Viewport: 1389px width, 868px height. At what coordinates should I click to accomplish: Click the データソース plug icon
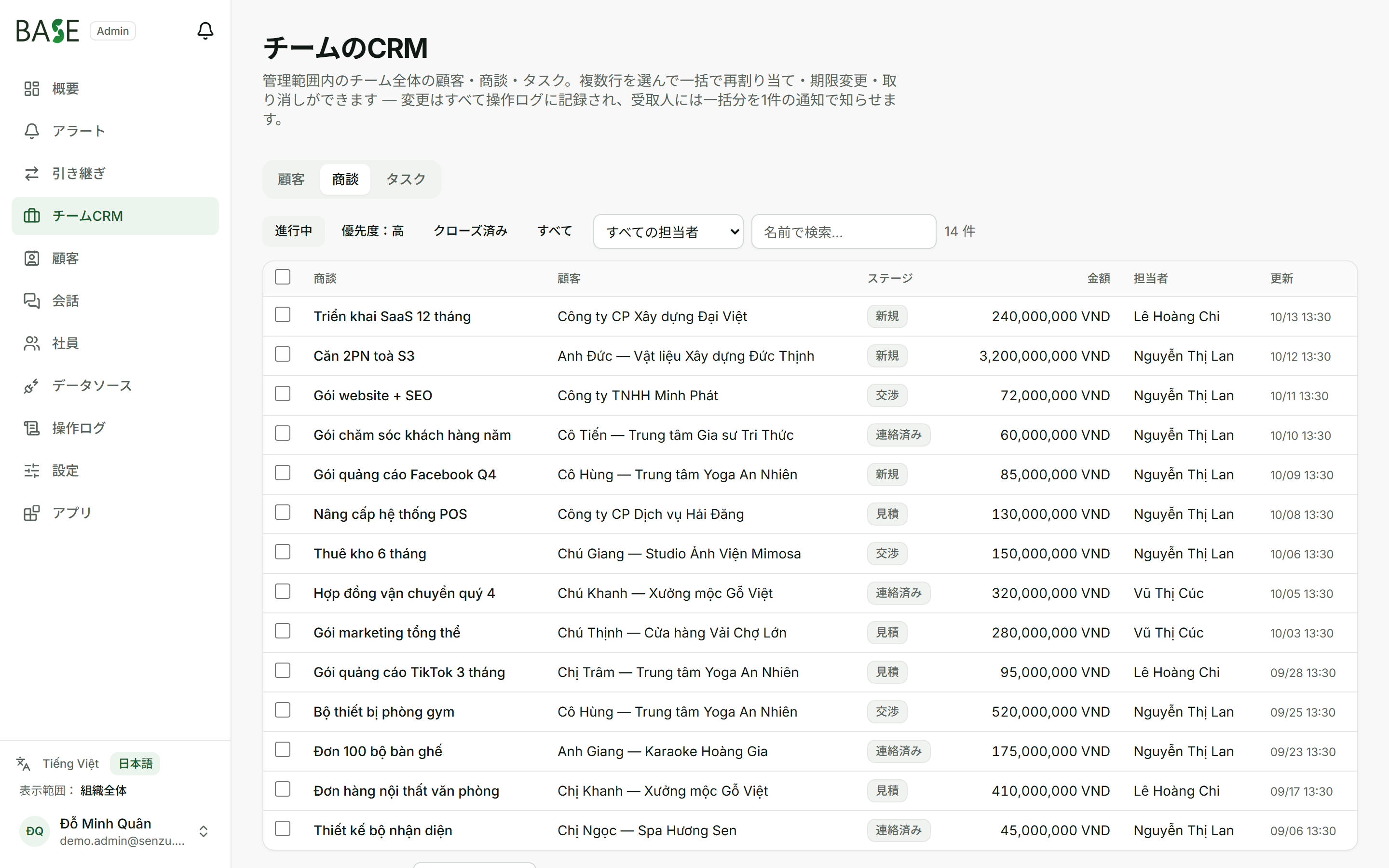point(31,386)
